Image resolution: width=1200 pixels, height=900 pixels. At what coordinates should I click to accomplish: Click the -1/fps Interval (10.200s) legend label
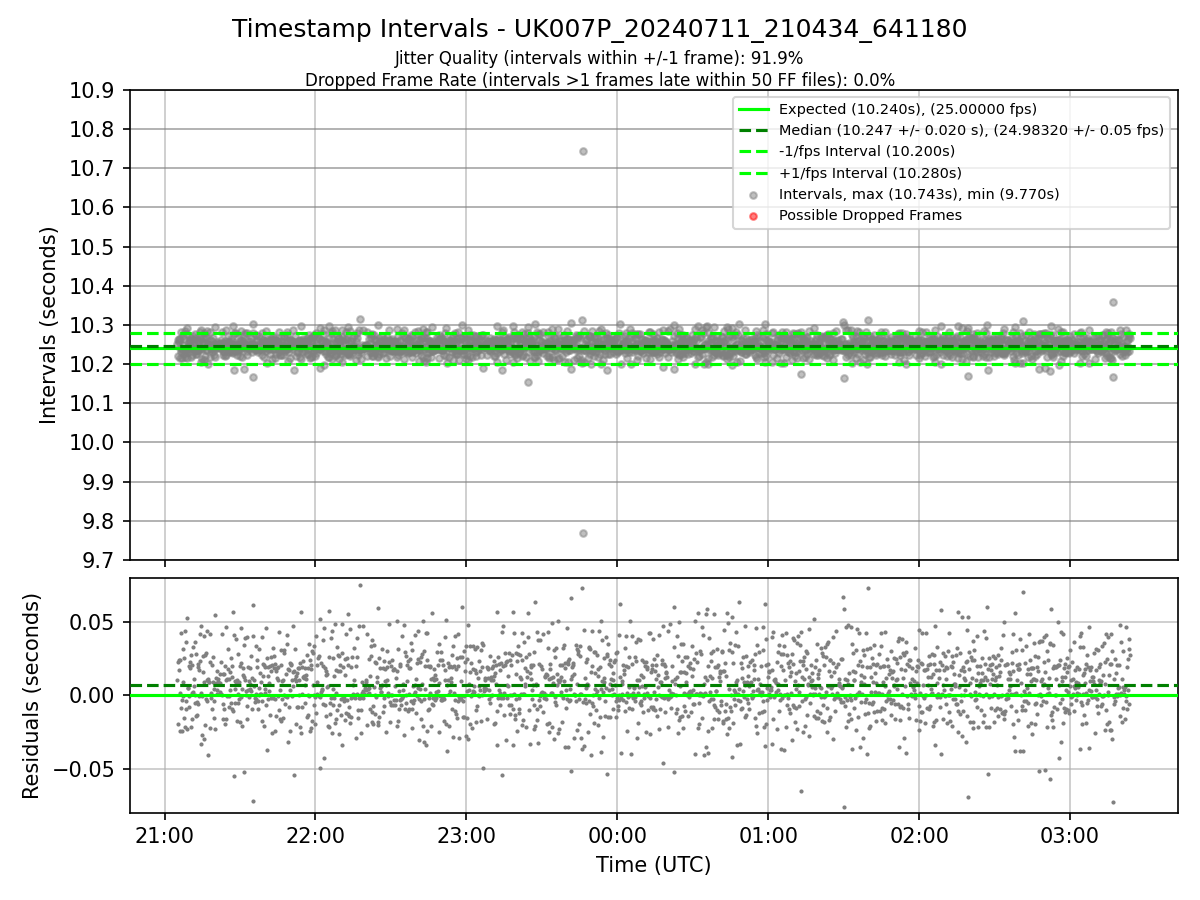[x=867, y=151]
